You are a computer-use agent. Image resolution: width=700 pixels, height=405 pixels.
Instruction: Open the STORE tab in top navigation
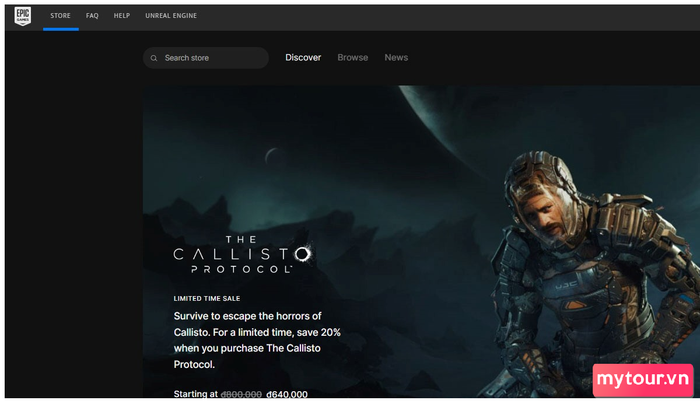point(60,16)
